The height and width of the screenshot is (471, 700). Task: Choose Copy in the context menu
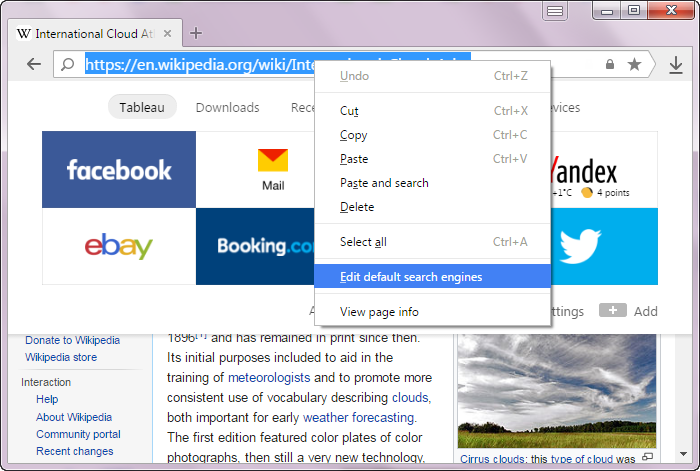tap(432, 135)
